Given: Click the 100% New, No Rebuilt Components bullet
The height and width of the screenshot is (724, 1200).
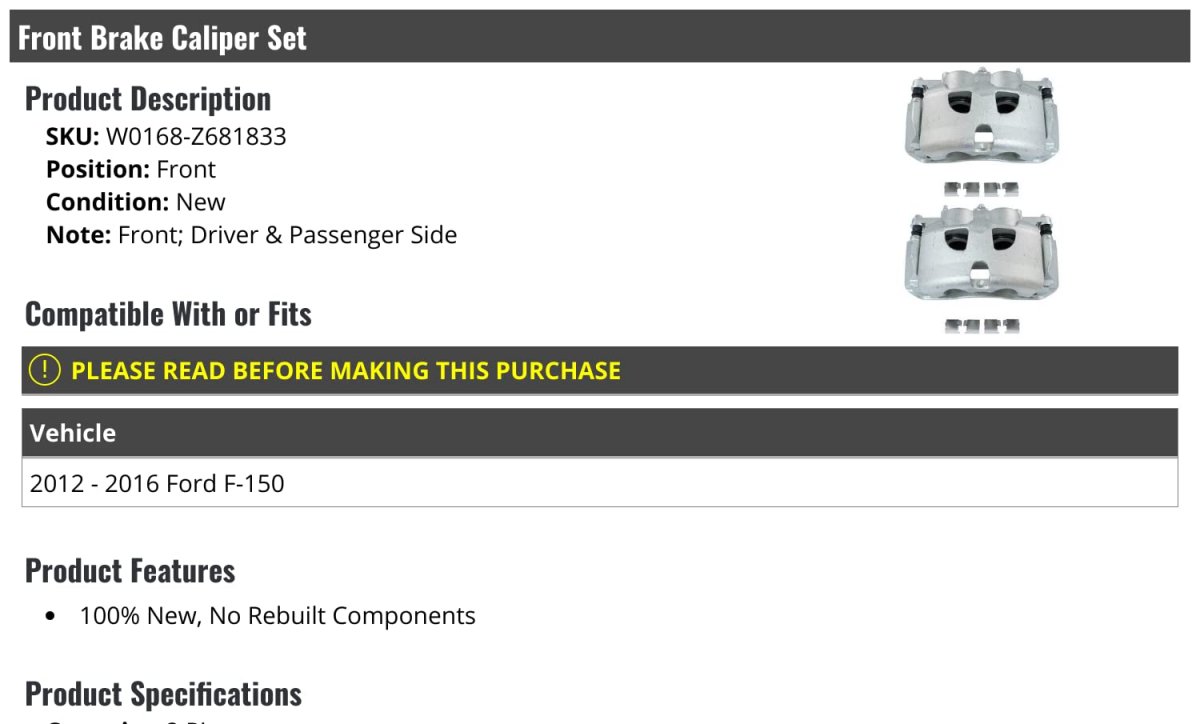Looking at the screenshot, I should pyautogui.click(x=277, y=615).
